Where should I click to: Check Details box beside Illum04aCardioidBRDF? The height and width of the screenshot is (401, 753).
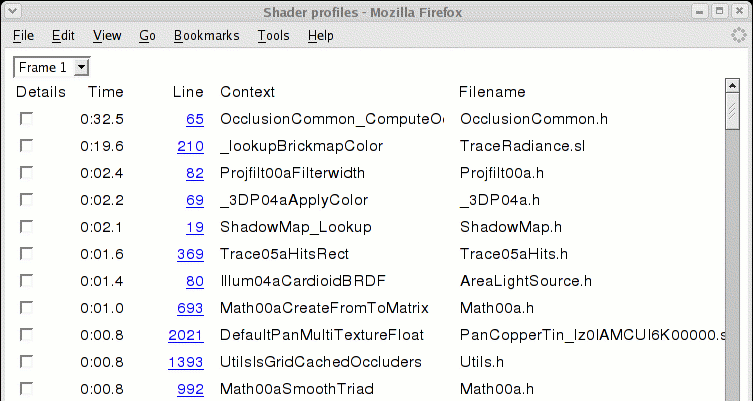click(26, 281)
